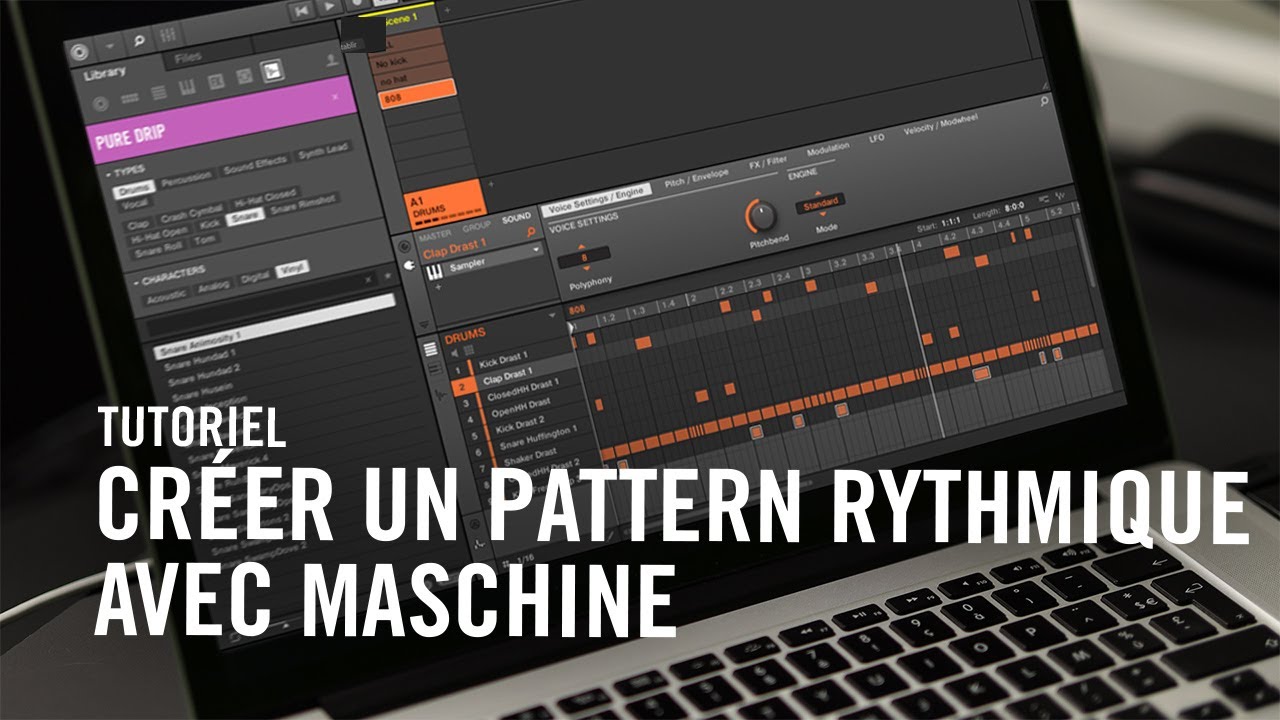This screenshot has height=720, width=1280.
Task: Click the restart transport button
Action: (301, 9)
